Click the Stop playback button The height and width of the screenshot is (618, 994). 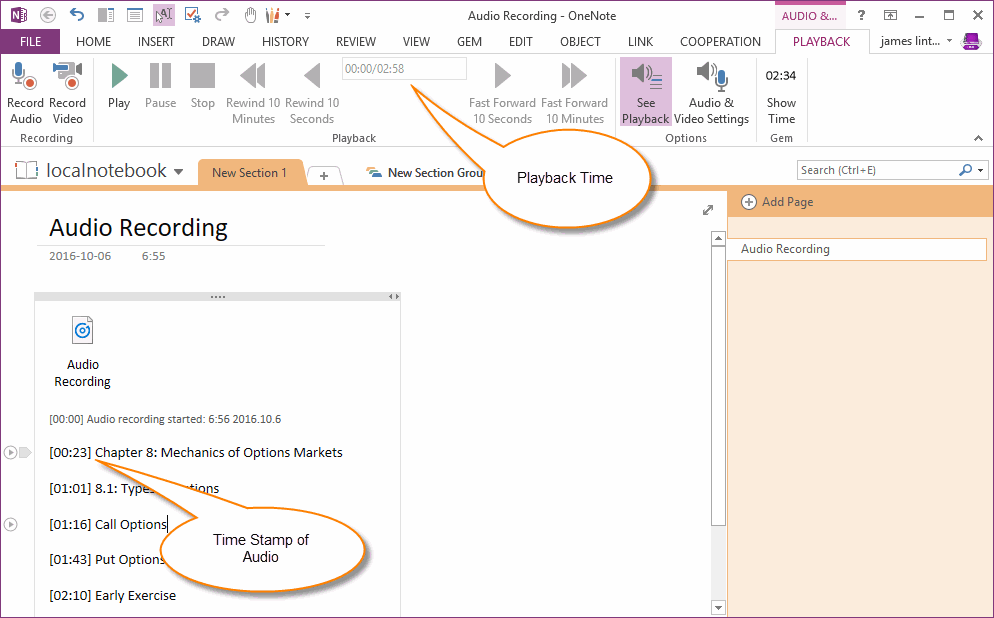(x=203, y=87)
